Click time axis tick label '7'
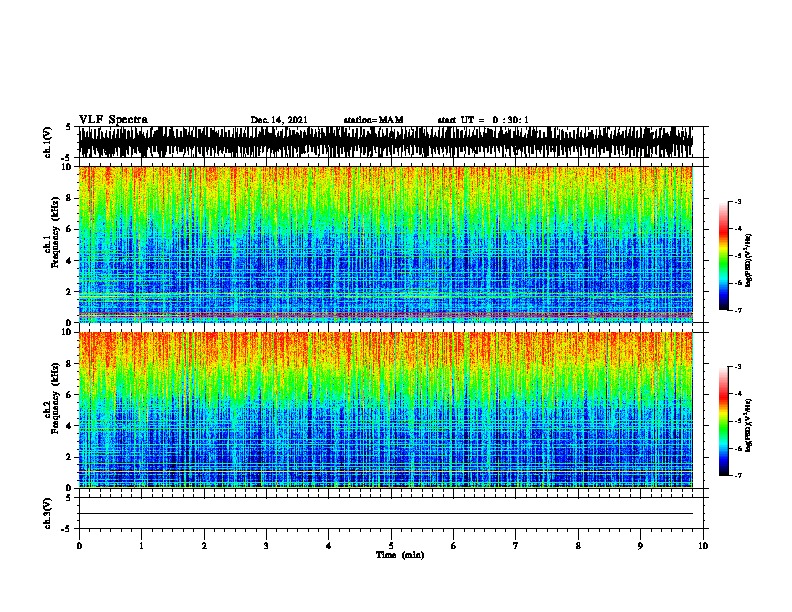This screenshot has width=792, height=612. [516, 546]
